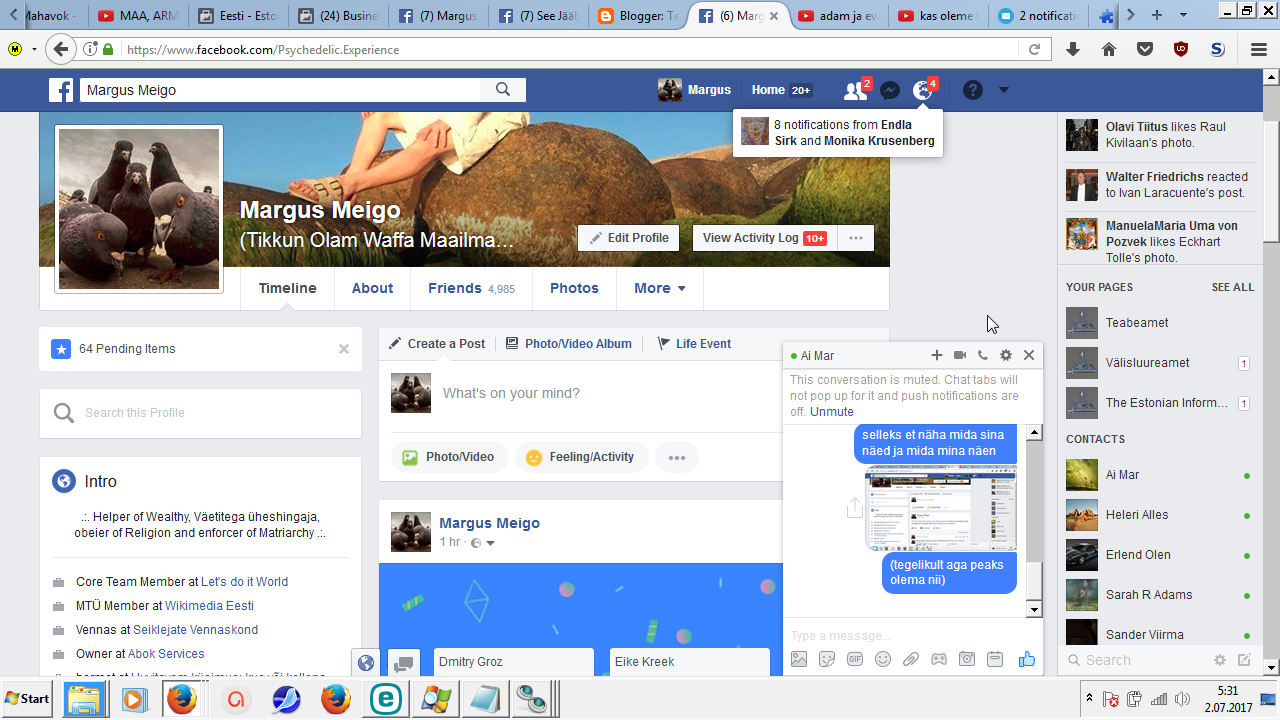Viewport: 1280px width, 720px height.
Task: Open the account dropdown arrow in top bar
Action: click(x=1004, y=91)
